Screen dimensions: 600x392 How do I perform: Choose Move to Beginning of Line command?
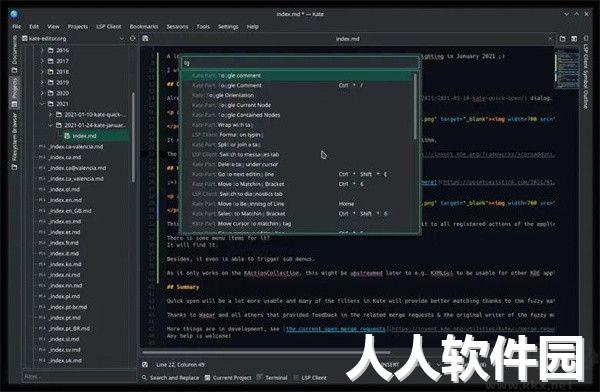[x=297, y=204]
